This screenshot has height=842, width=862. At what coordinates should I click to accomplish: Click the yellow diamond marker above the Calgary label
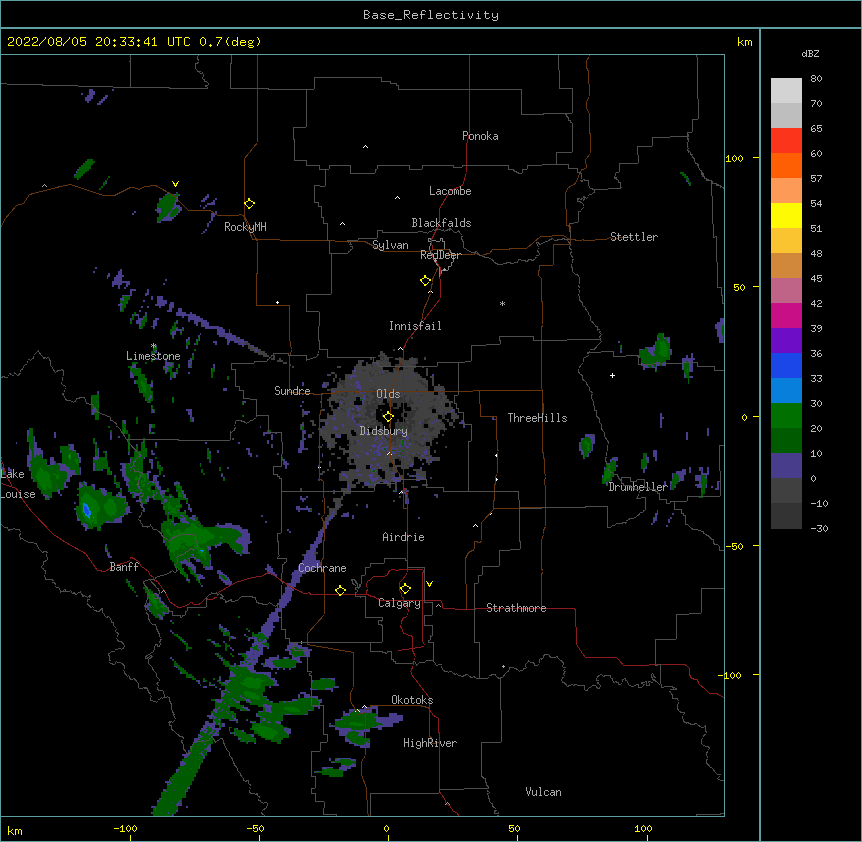405,589
